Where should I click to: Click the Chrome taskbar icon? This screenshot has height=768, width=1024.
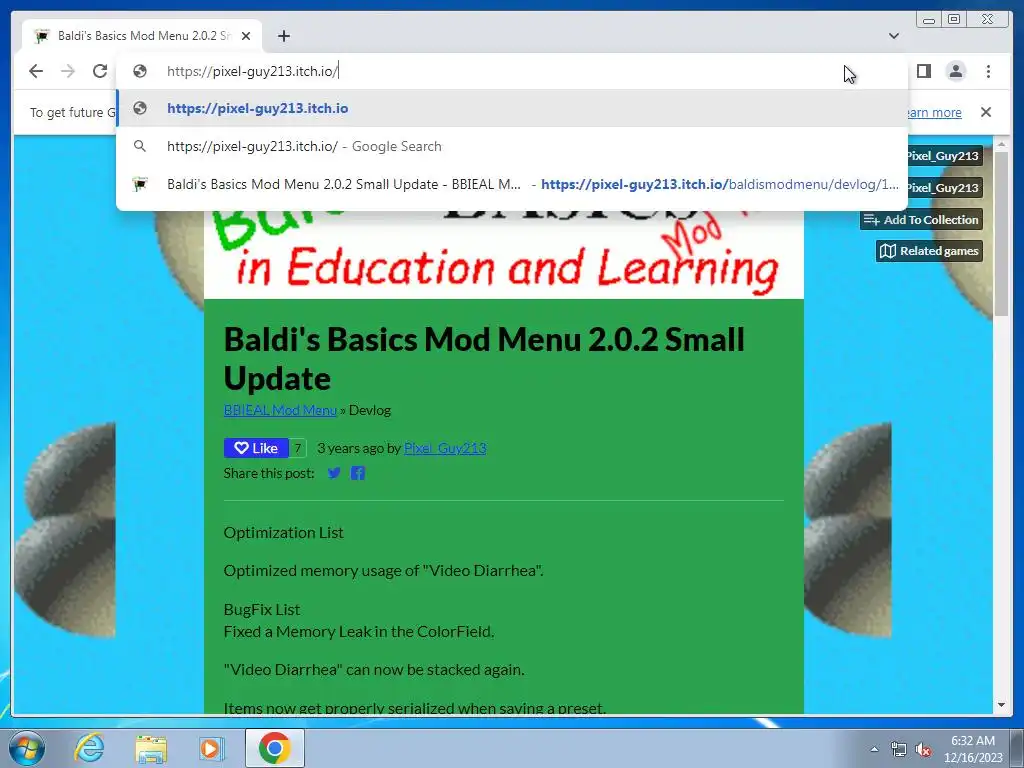click(274, 748)
